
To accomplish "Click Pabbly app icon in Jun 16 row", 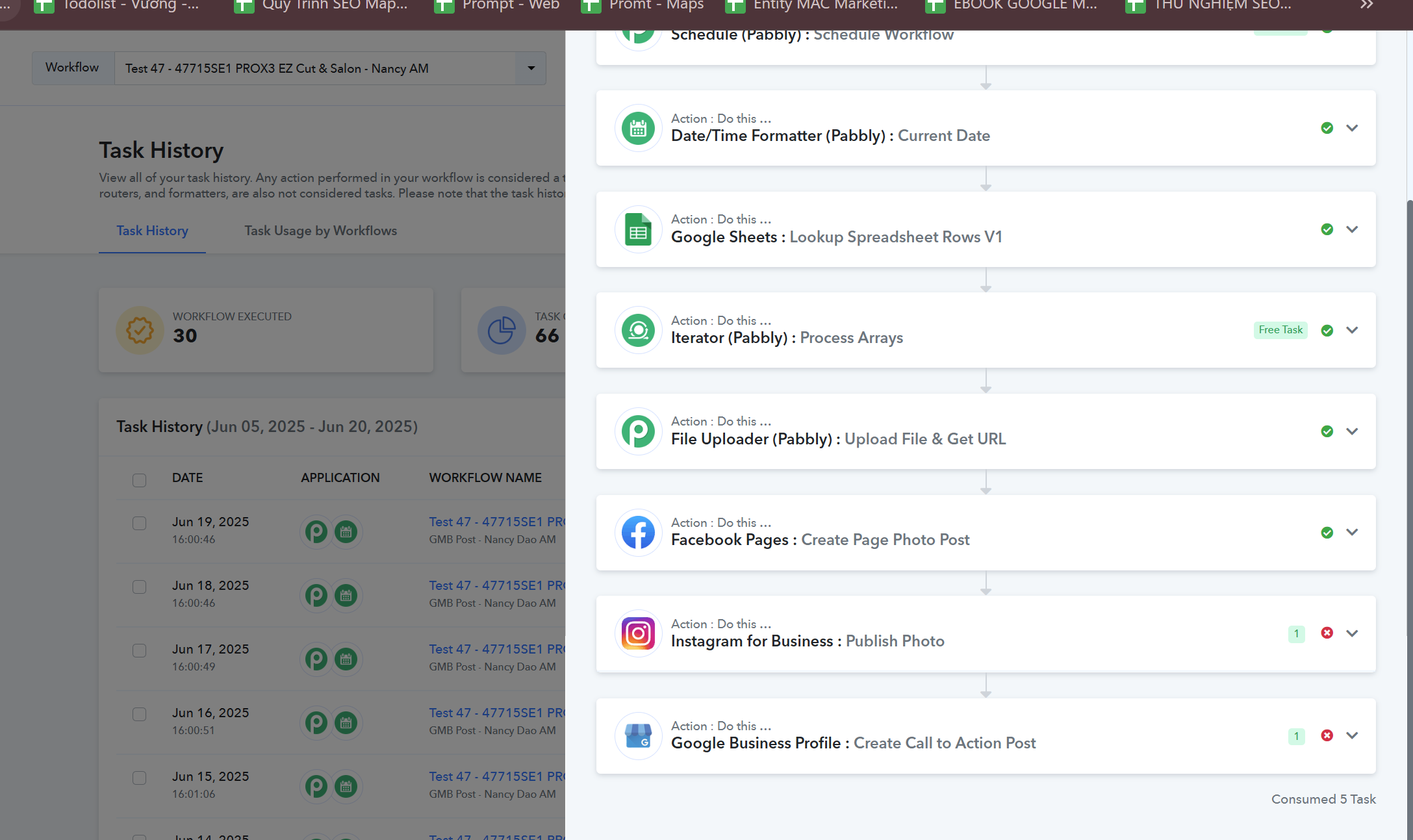I will [316, 723].
